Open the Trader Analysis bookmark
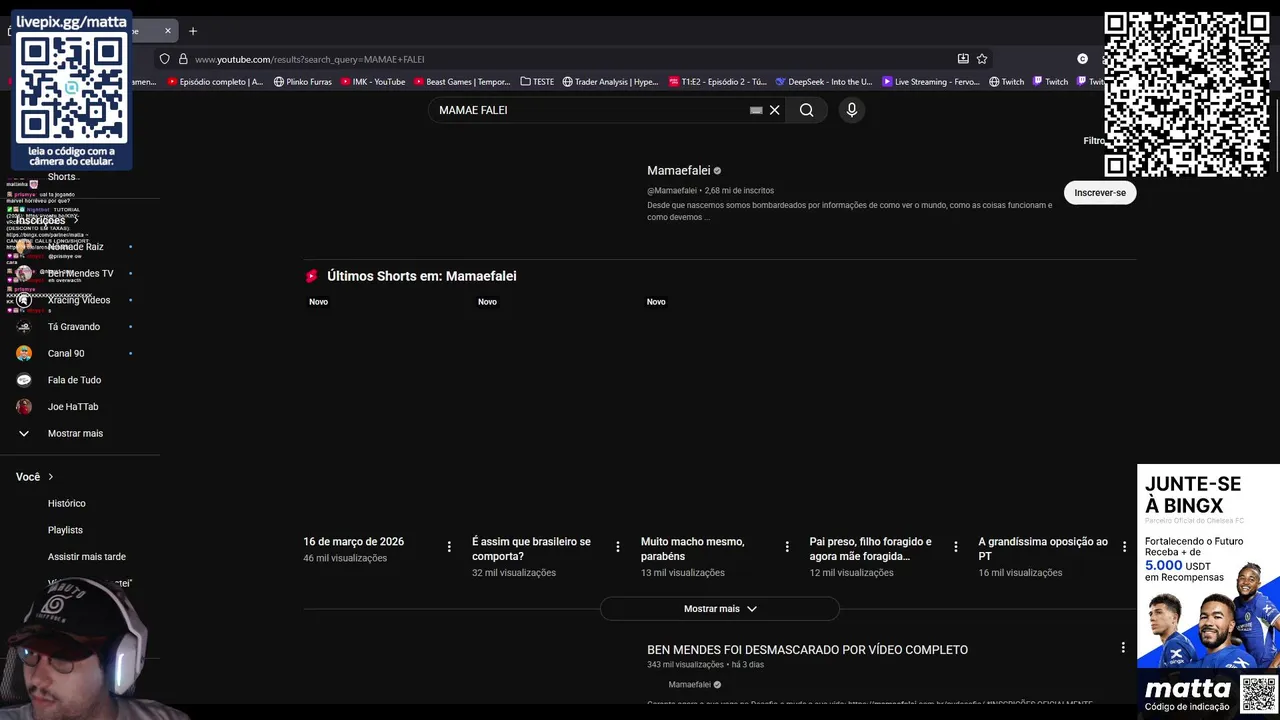Viewport: 1280px width, 720px height. click(610, 82)
